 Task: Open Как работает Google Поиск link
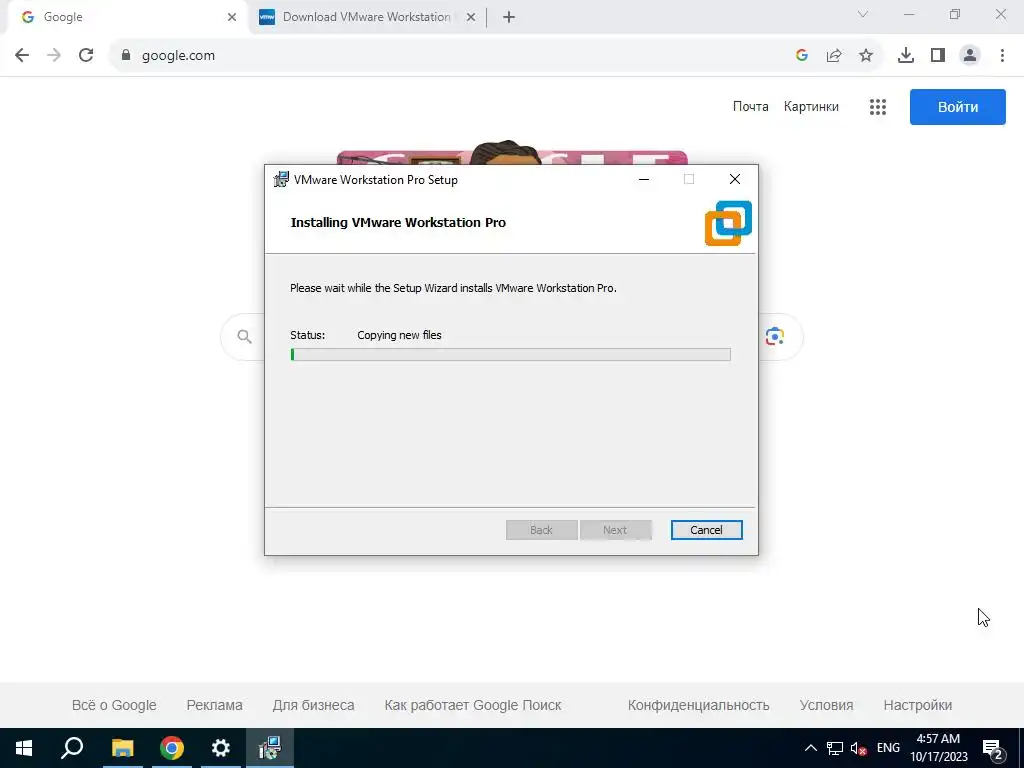(473, 705)
